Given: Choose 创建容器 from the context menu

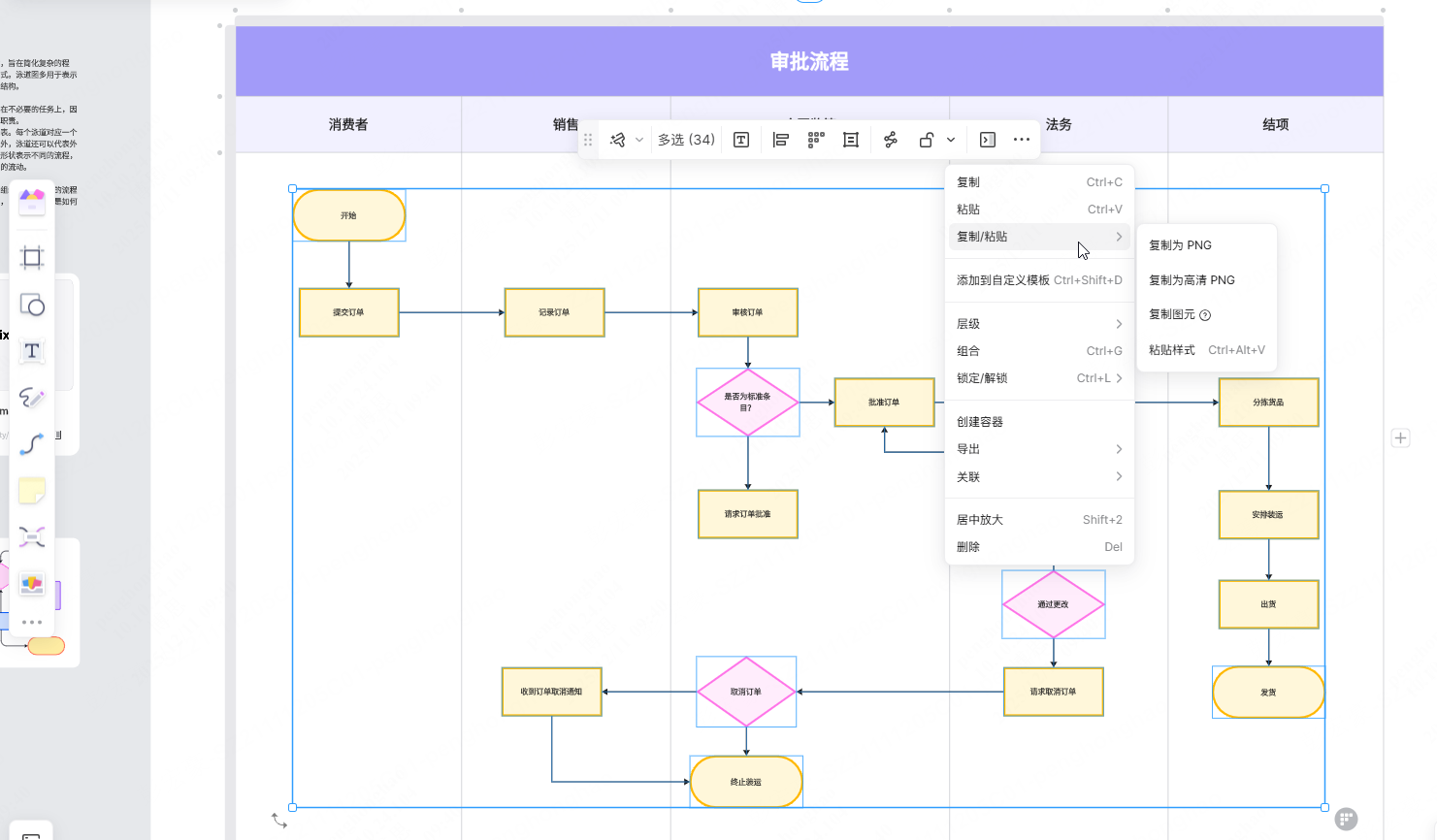Looking at the screenshot, I should click(x=1039, y=422).
